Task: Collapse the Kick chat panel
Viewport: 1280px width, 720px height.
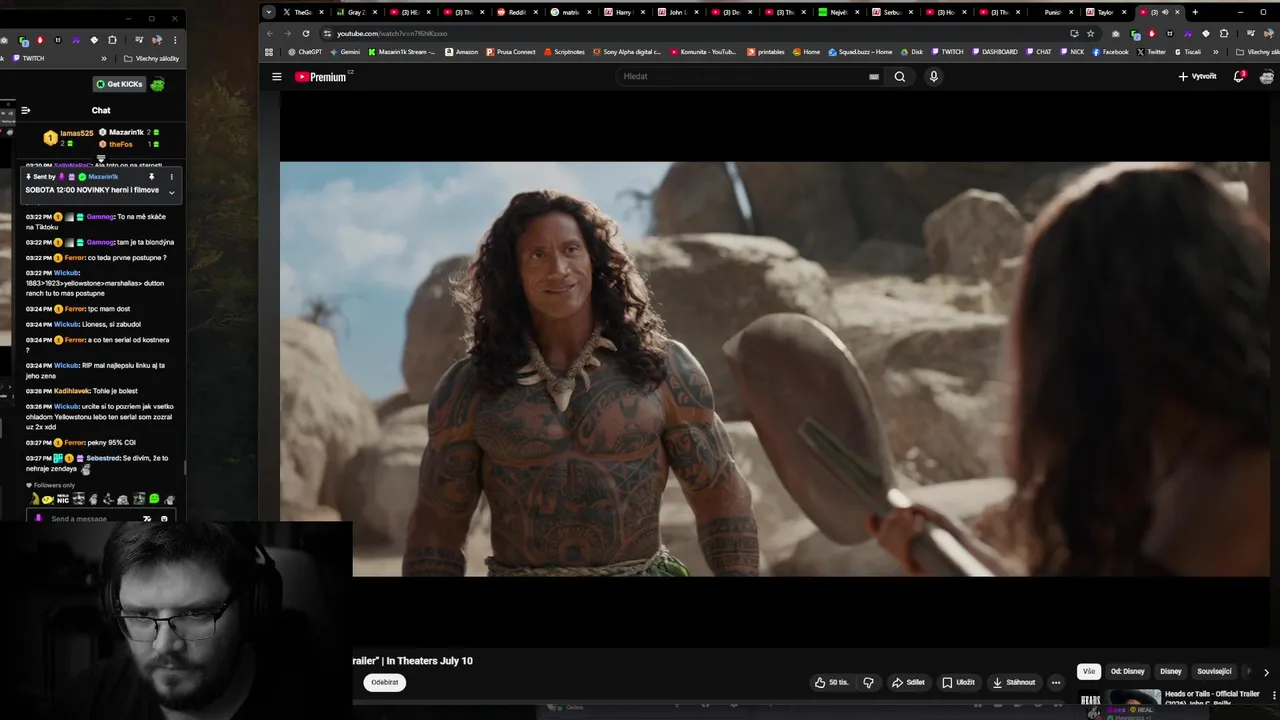Action: coord(26,110)
